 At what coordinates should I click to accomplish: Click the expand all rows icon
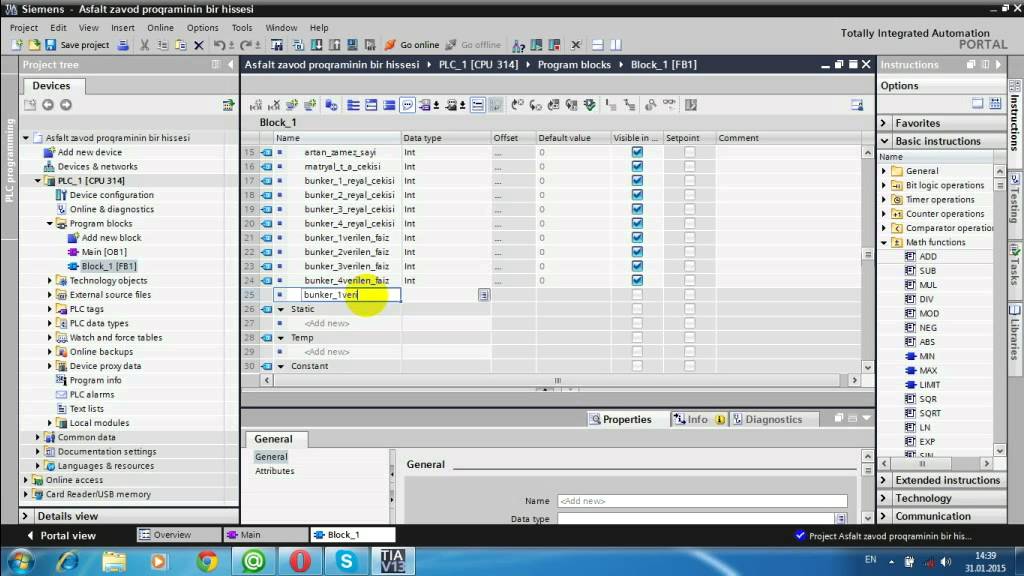pyautogui.click(x=353, y=105)
